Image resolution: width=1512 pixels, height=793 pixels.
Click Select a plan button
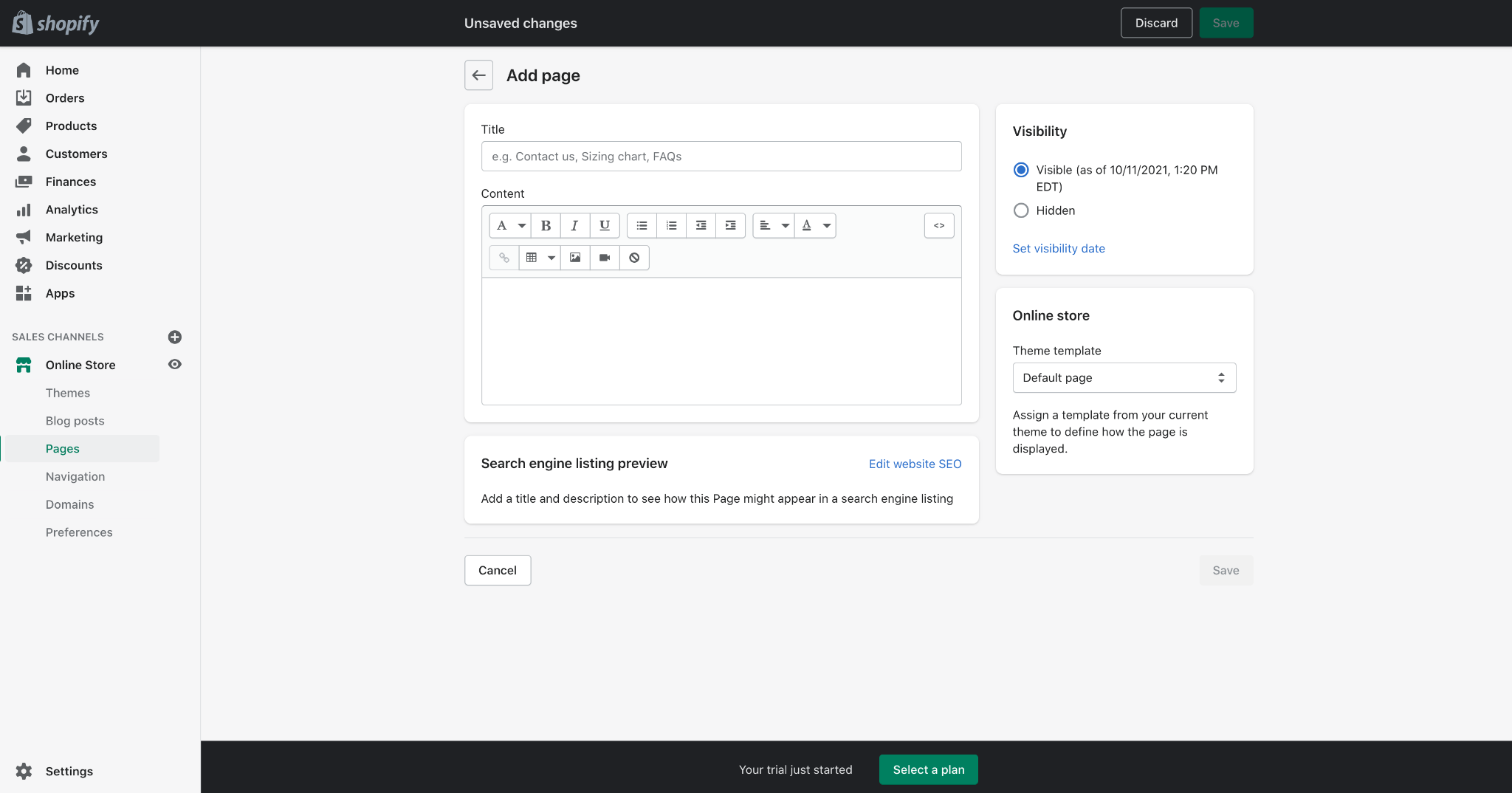928,769
